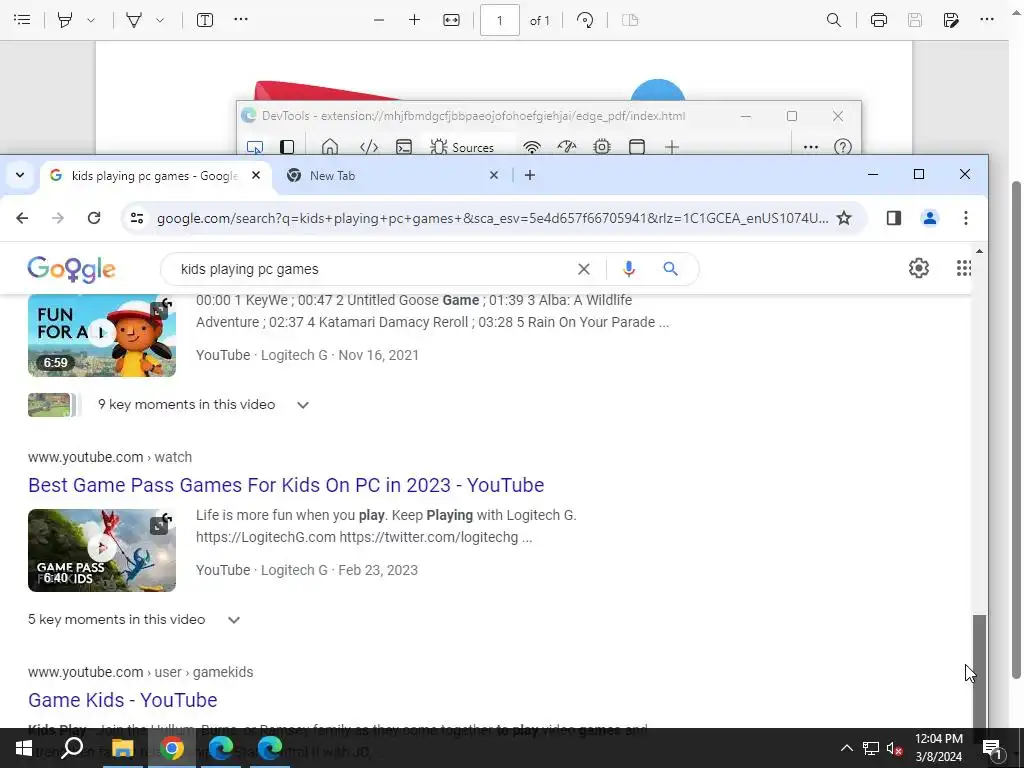Image resolution: width=1024 pixels, height=768 pixels.
Task: Click the Chrome address bar URL
Action: (x=492, y=218)
